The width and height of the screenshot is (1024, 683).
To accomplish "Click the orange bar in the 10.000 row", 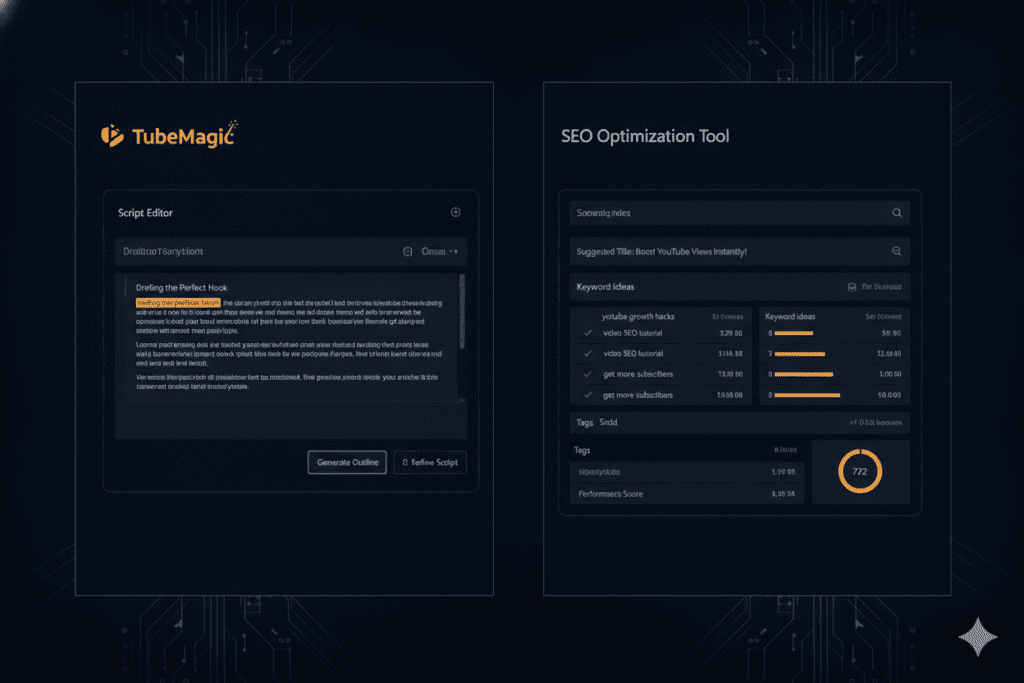I will (x=807, y=395).
